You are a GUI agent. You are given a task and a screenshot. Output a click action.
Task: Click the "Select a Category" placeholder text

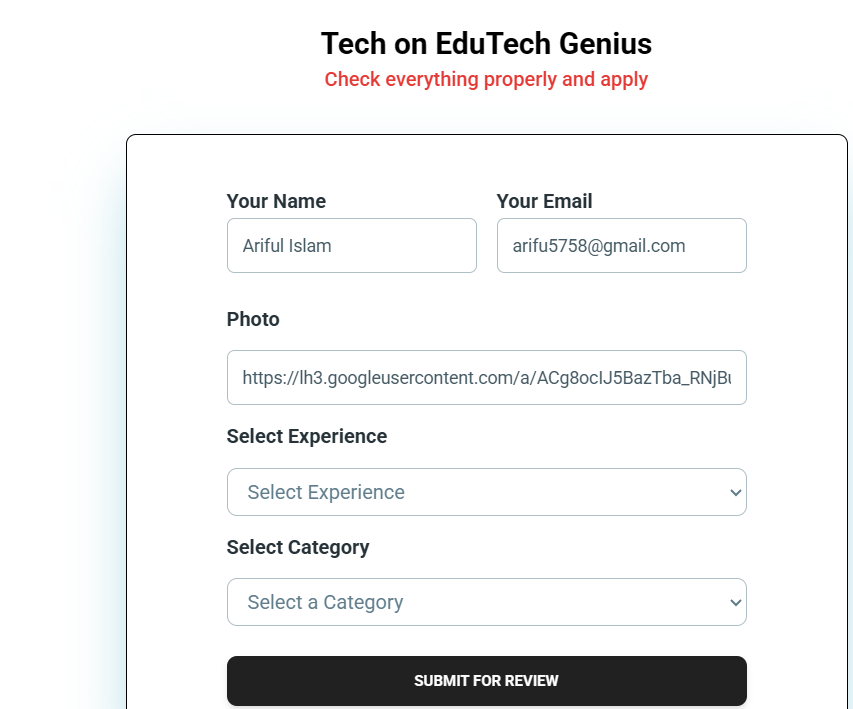[x=325, y=602]
